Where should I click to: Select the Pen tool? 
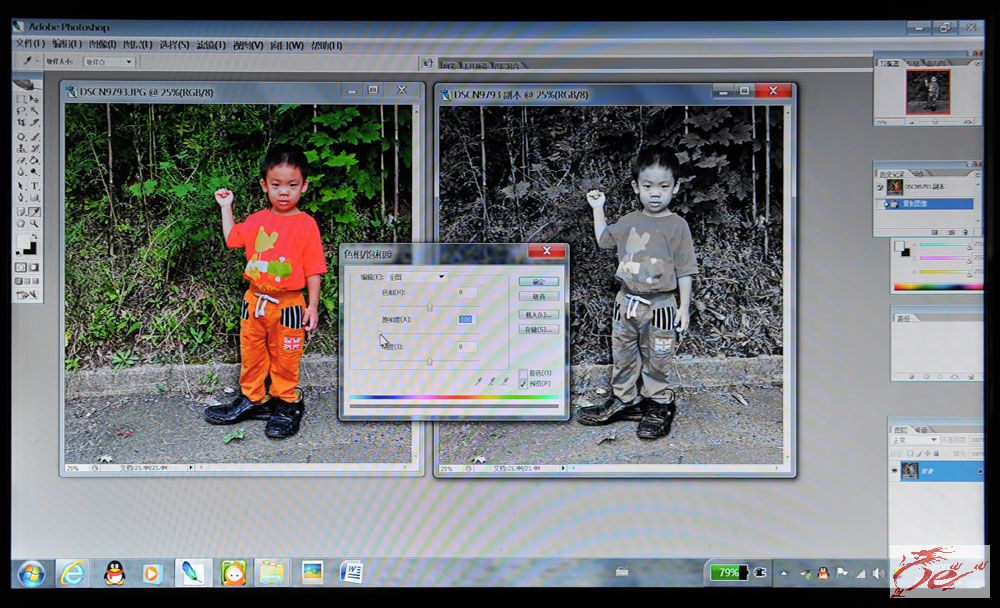21,198
